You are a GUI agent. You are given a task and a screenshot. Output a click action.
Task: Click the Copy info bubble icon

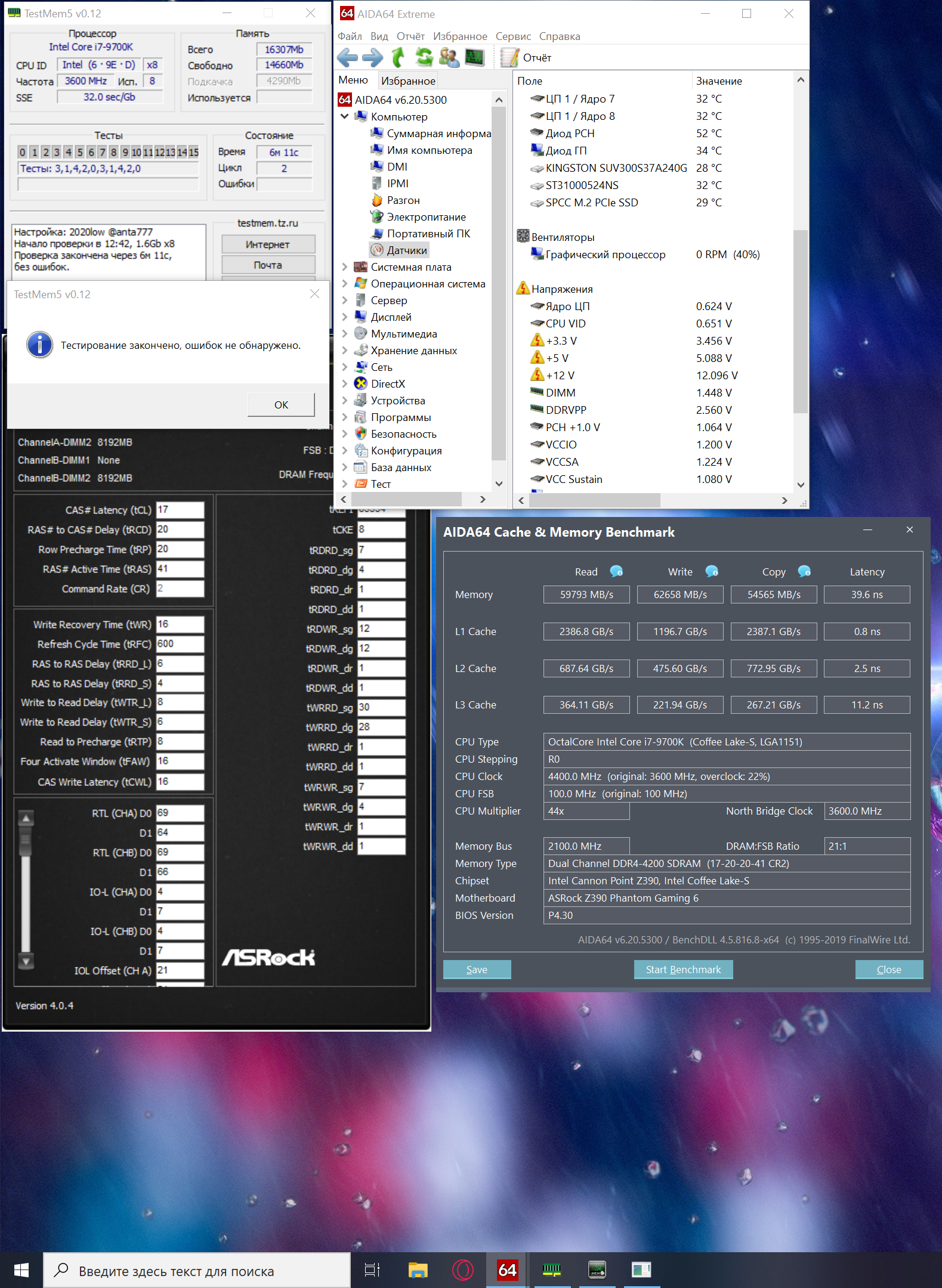[804, 571]
